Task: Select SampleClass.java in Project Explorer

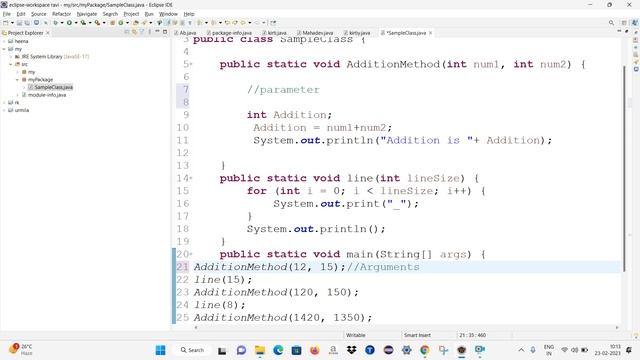Action: (x=51, y=87)
